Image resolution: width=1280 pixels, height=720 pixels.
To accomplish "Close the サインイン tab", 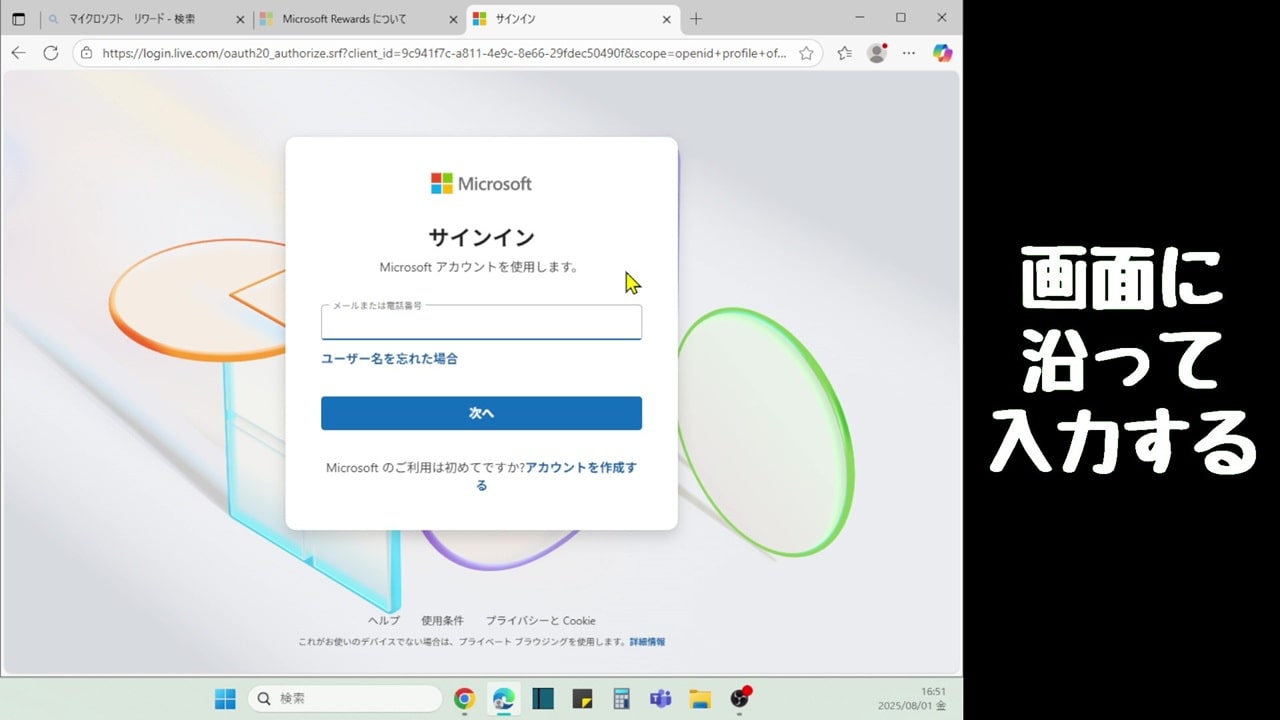I will [x=667, y=19].
